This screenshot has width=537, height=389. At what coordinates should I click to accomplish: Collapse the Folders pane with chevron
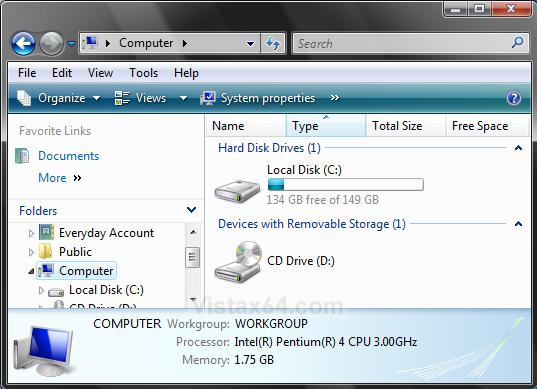pyautogui.click(x=191, y=210)
